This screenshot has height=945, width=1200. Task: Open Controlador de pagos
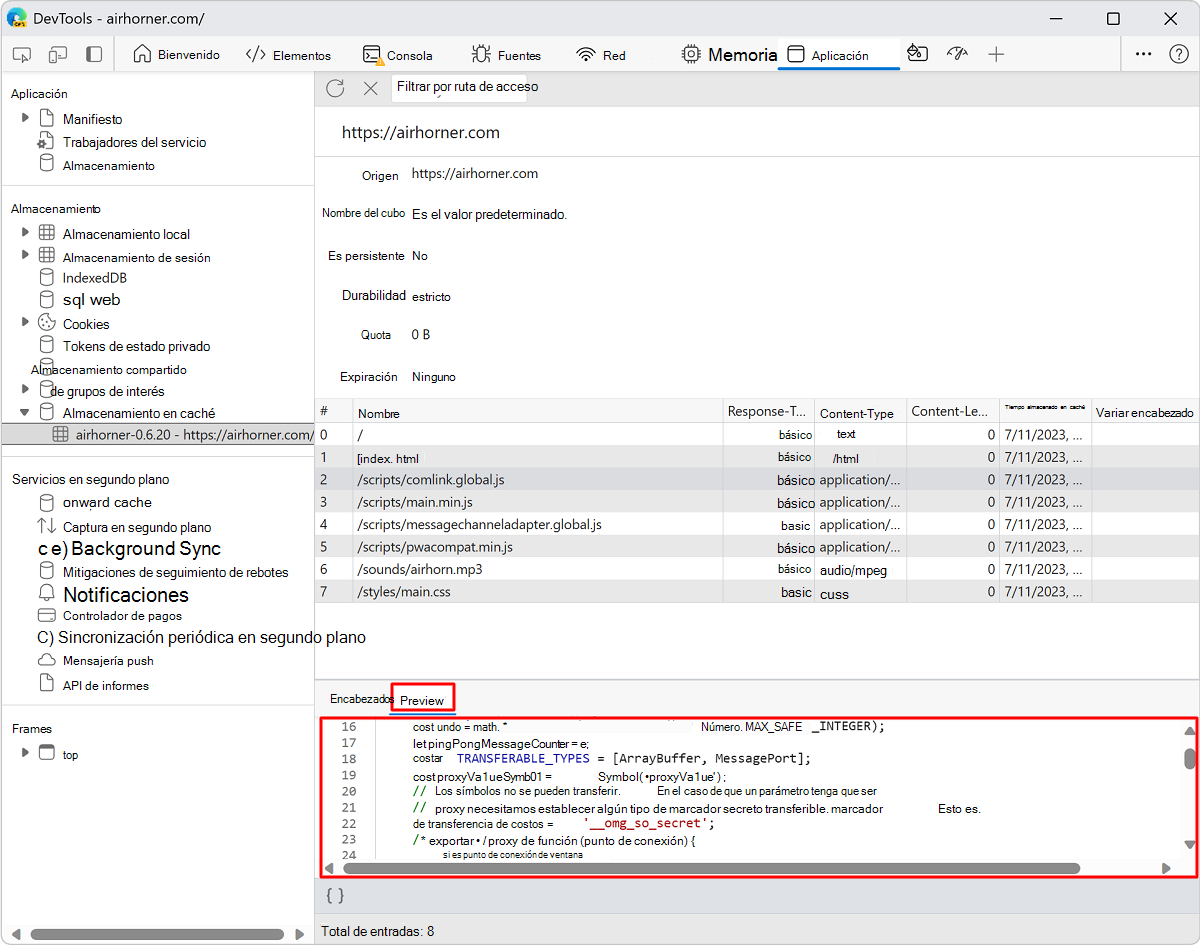122,616
